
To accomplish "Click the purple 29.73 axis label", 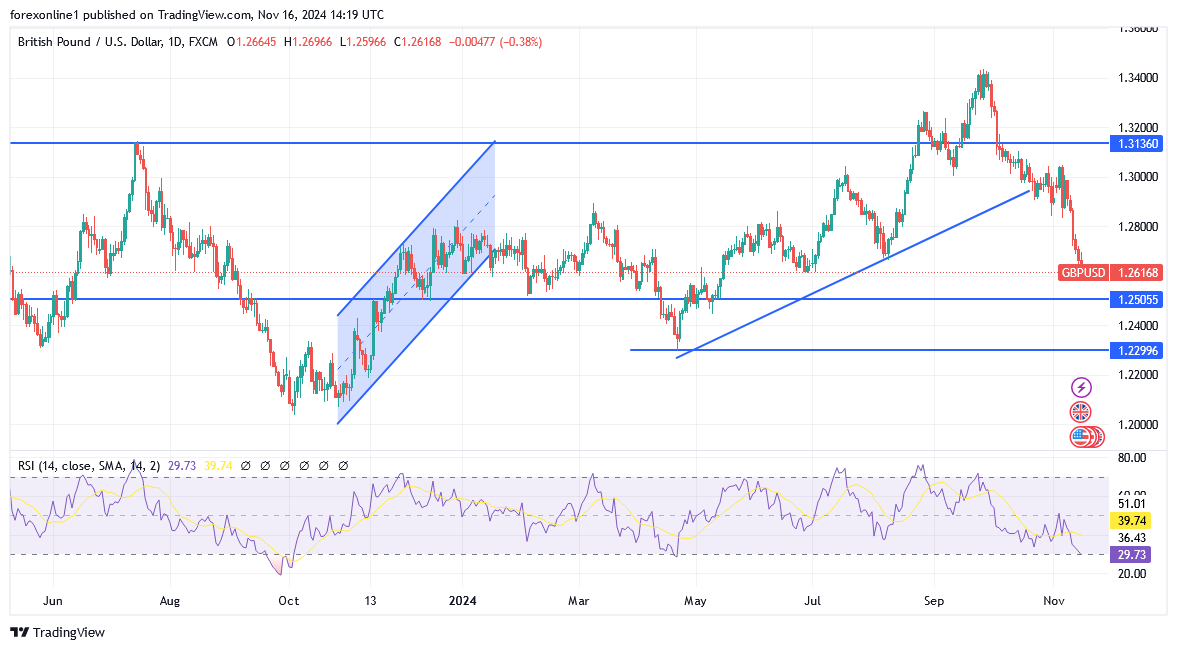I will [x=1131, y=555].
